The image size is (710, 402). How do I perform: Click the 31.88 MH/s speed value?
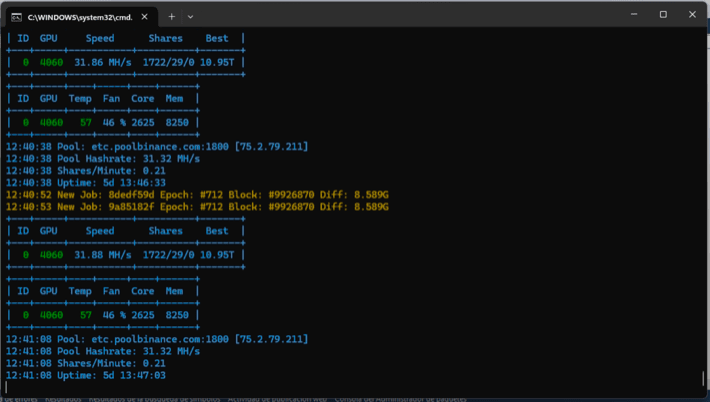[x=103, y=255]
